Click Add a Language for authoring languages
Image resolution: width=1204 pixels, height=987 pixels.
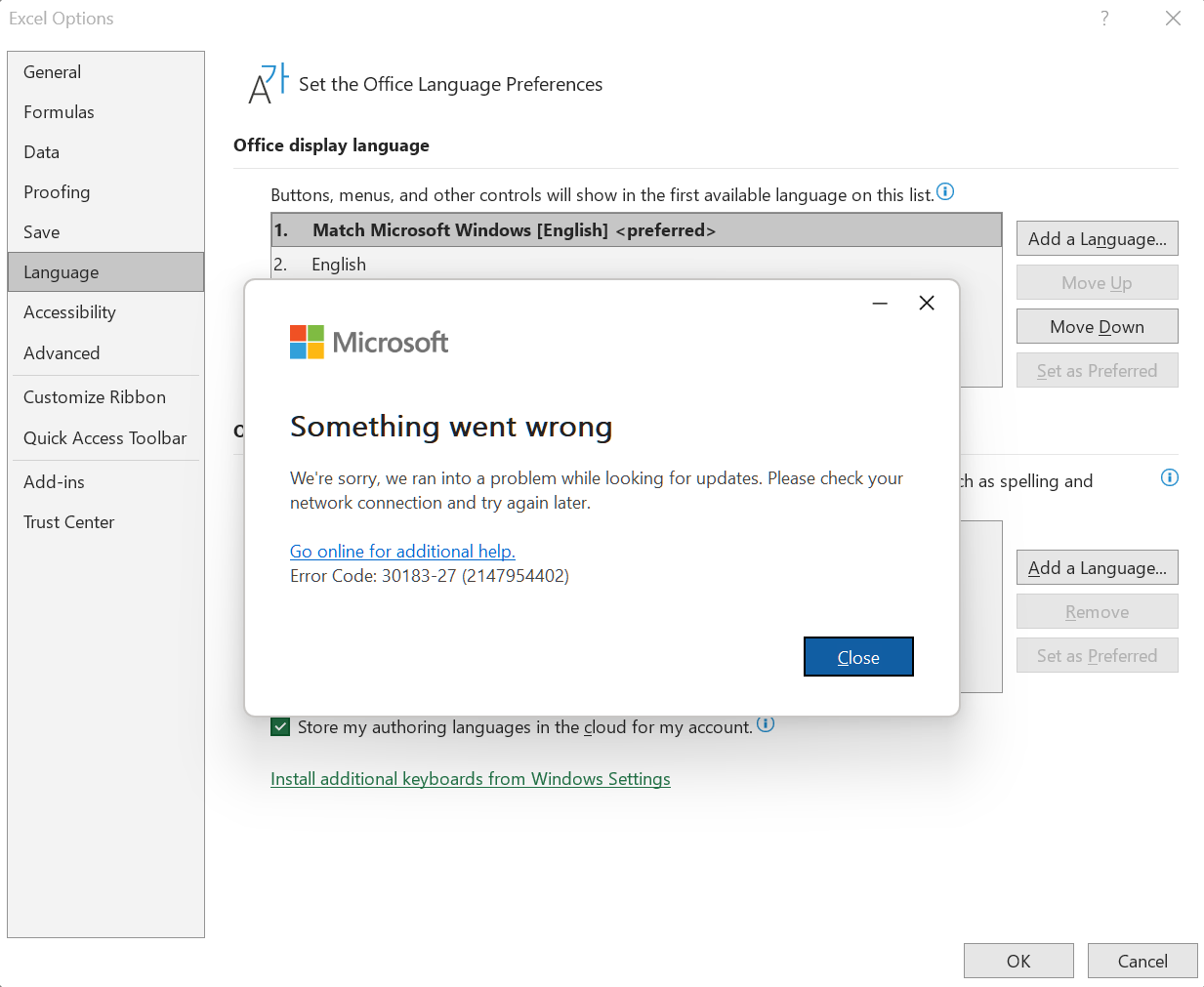pos(1098,568)
